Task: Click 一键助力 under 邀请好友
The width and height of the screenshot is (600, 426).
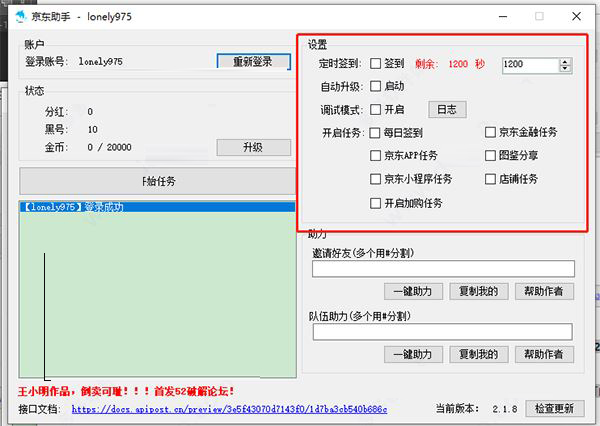Action: (x=413, y=292)
